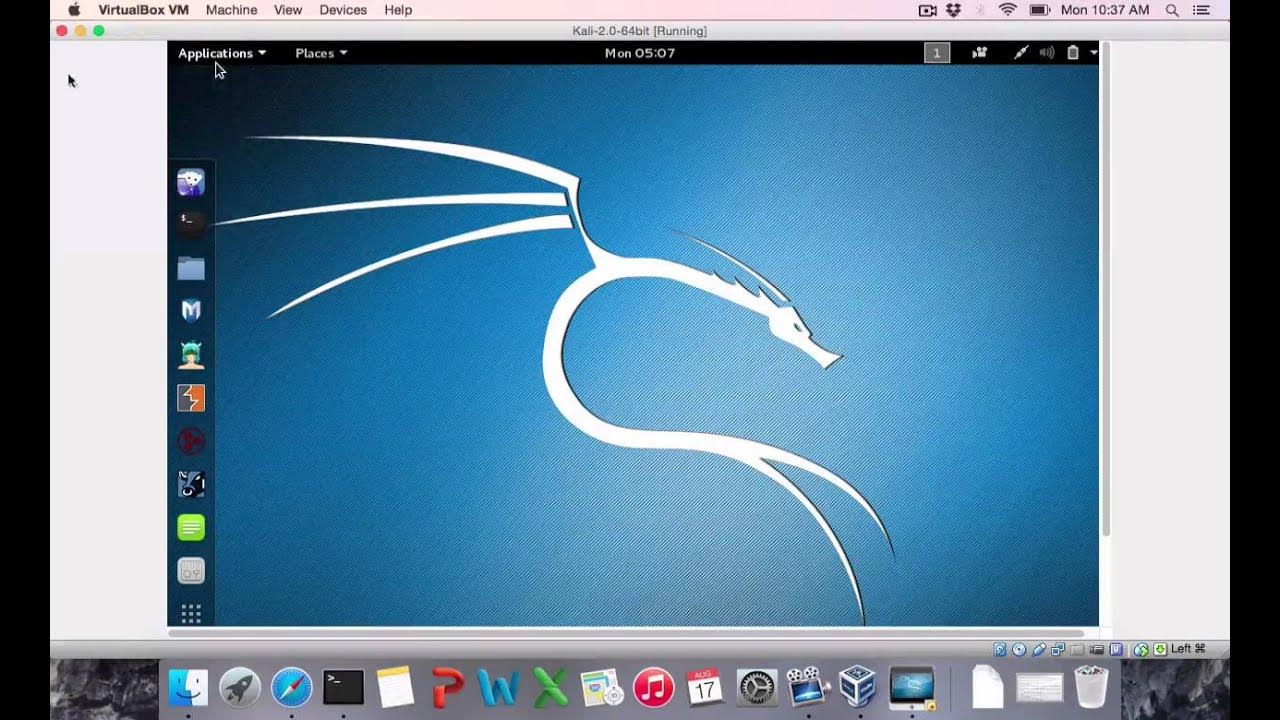1280x720 pixels.
Task: Click the virtualization features V status icon
Action: click(x=1116, y=649)
